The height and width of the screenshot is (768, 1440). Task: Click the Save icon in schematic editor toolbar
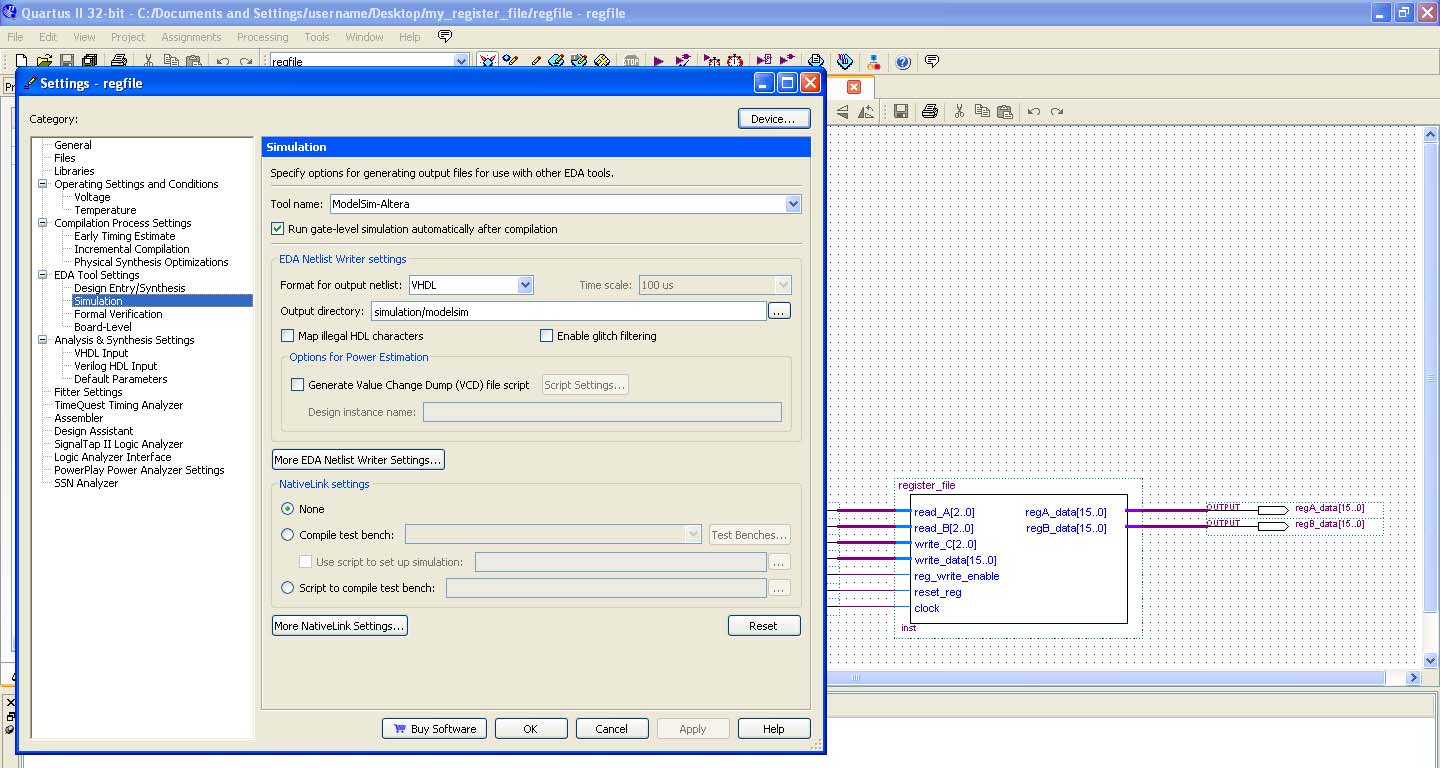(x=900, y=111)
